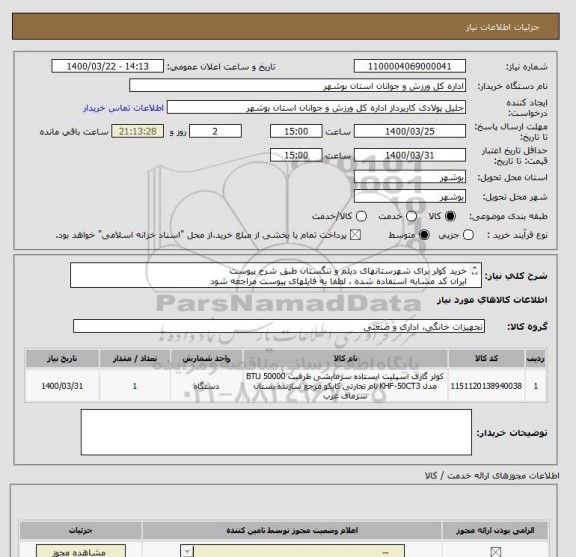Click the واحد شمارش column header
The image size is (576, 557).
[206, 358]
